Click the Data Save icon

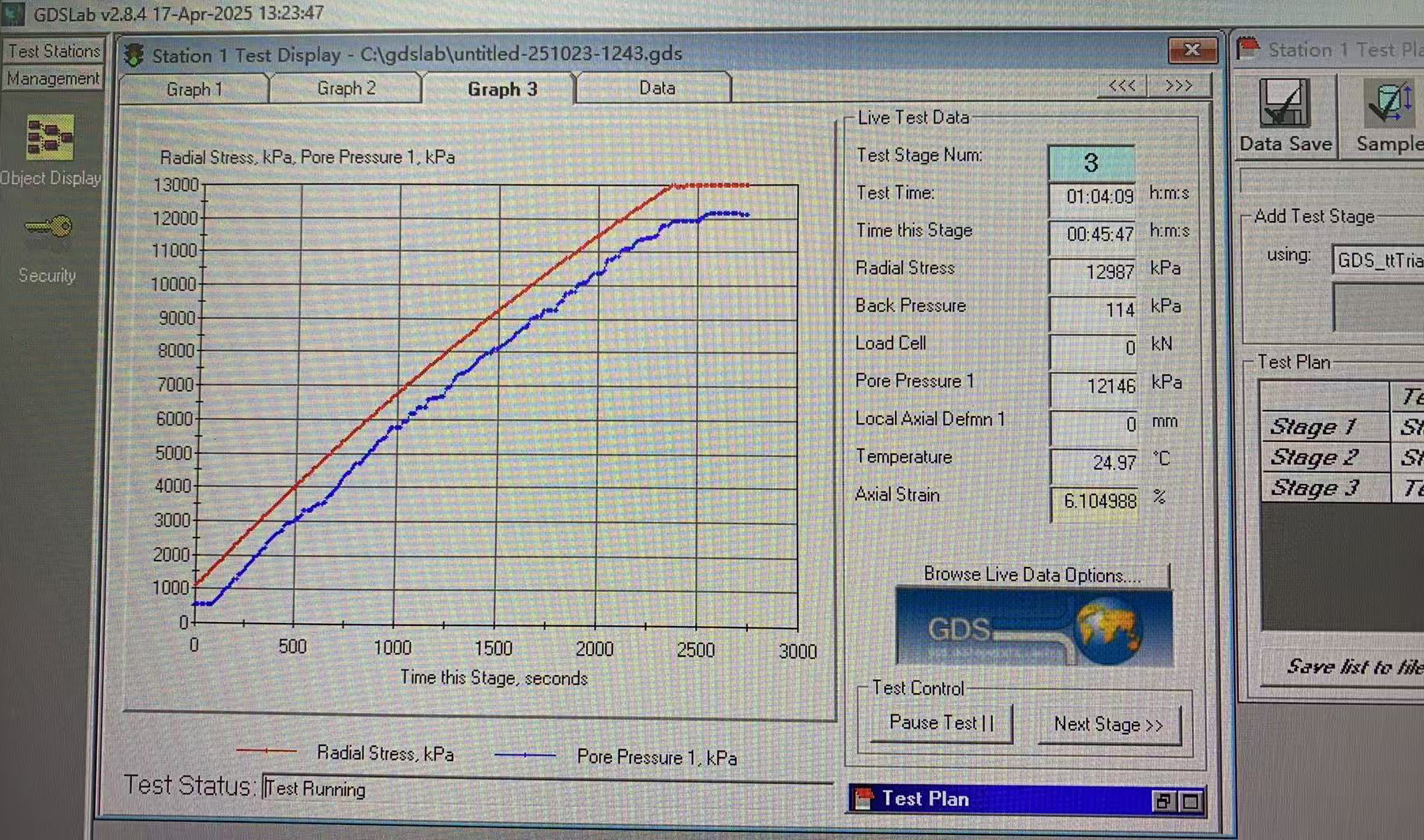(1284, 103)
